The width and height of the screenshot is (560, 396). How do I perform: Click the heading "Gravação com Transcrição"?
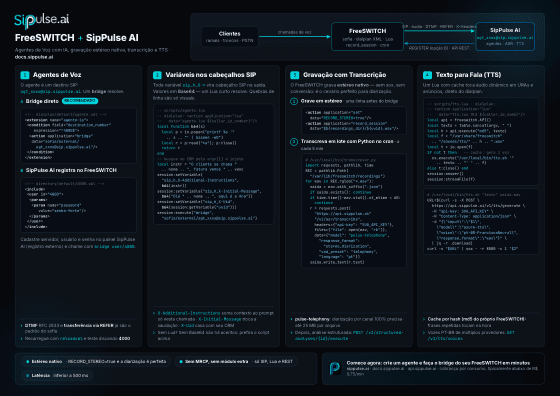[344, 75]
